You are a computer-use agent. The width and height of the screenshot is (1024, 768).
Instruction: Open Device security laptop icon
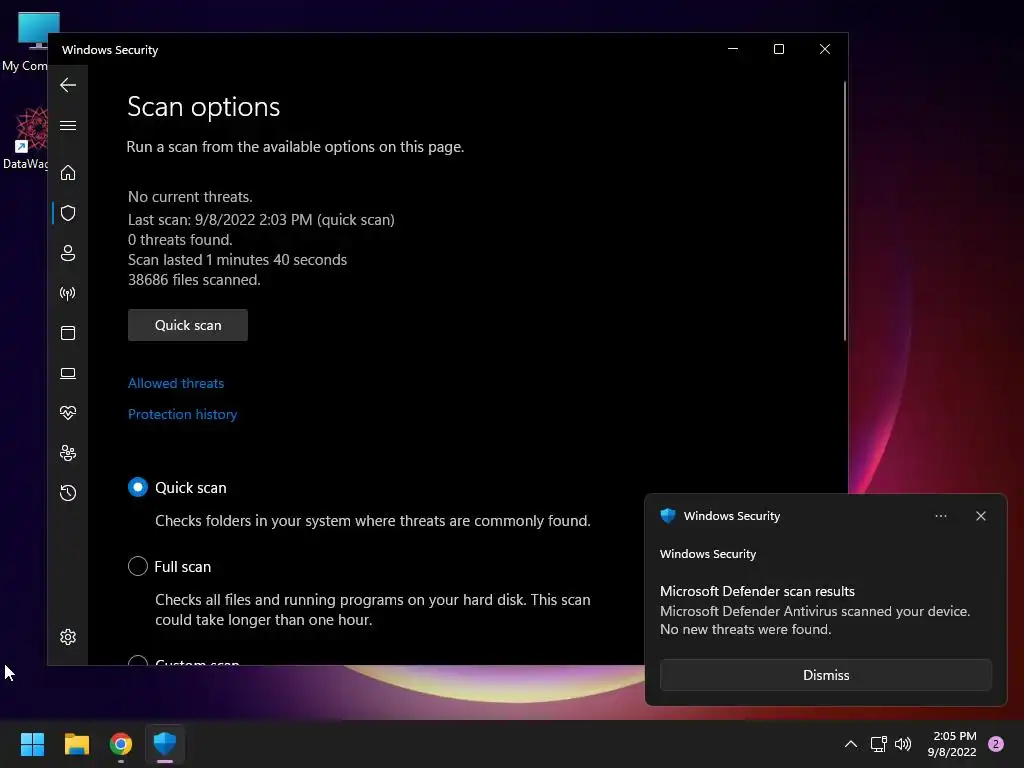68,373
